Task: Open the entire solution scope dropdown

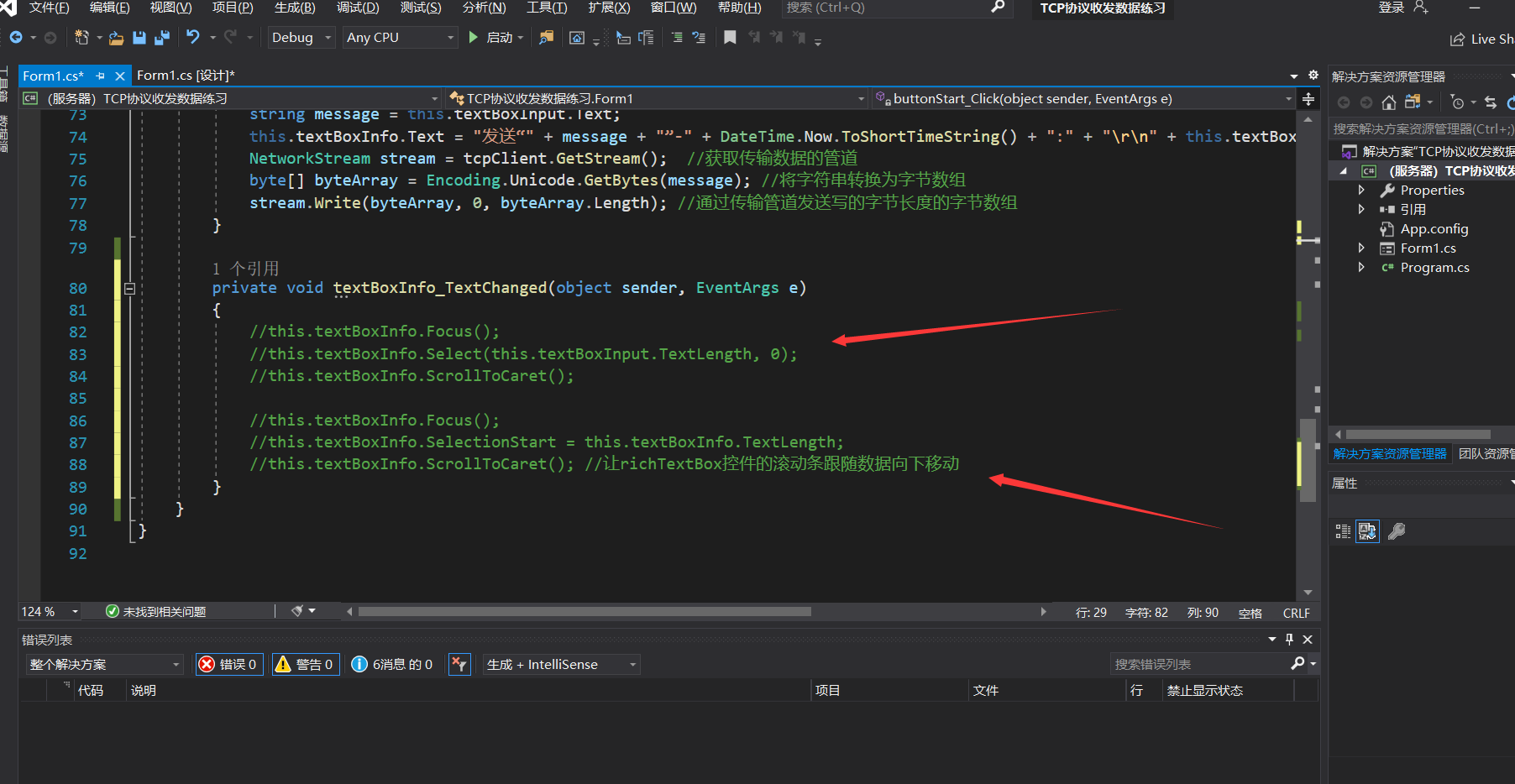Action: (x=105, y=665)
